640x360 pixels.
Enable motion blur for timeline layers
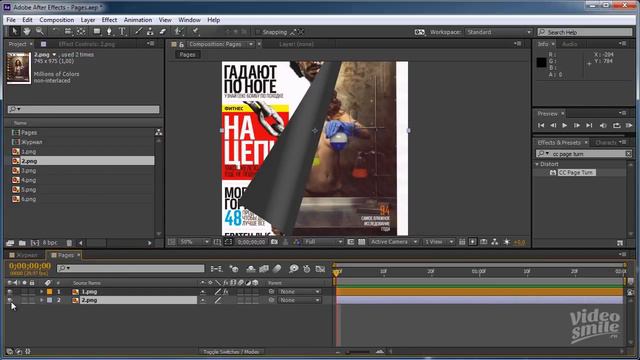pyautogui.click(x=277, y=269)
